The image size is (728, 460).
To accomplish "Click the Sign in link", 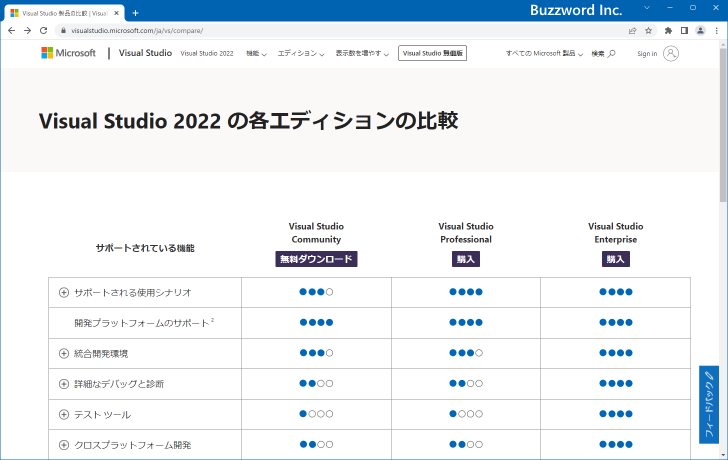I will tap(647, 54).
